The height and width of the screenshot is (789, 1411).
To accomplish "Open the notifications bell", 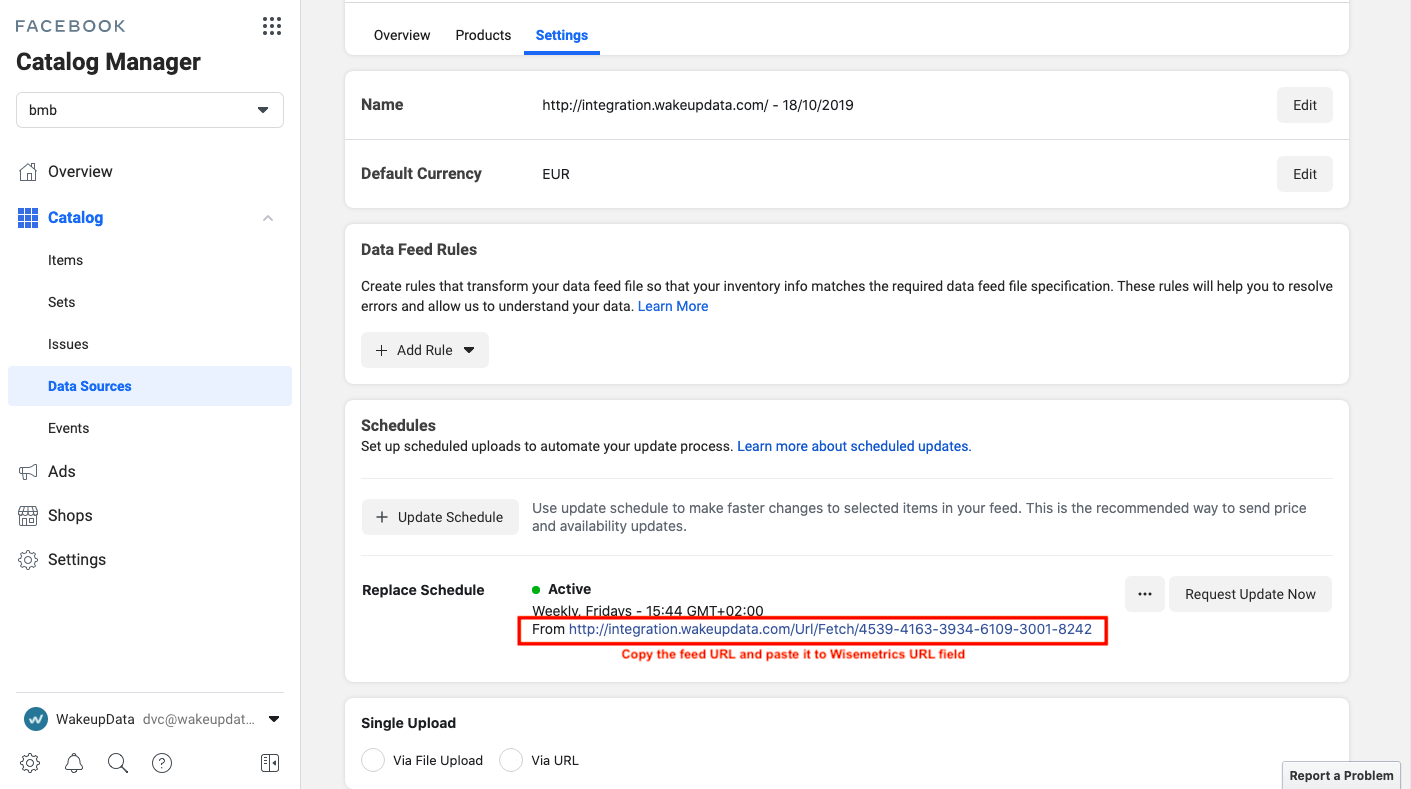I will click(x=74, y=763).
